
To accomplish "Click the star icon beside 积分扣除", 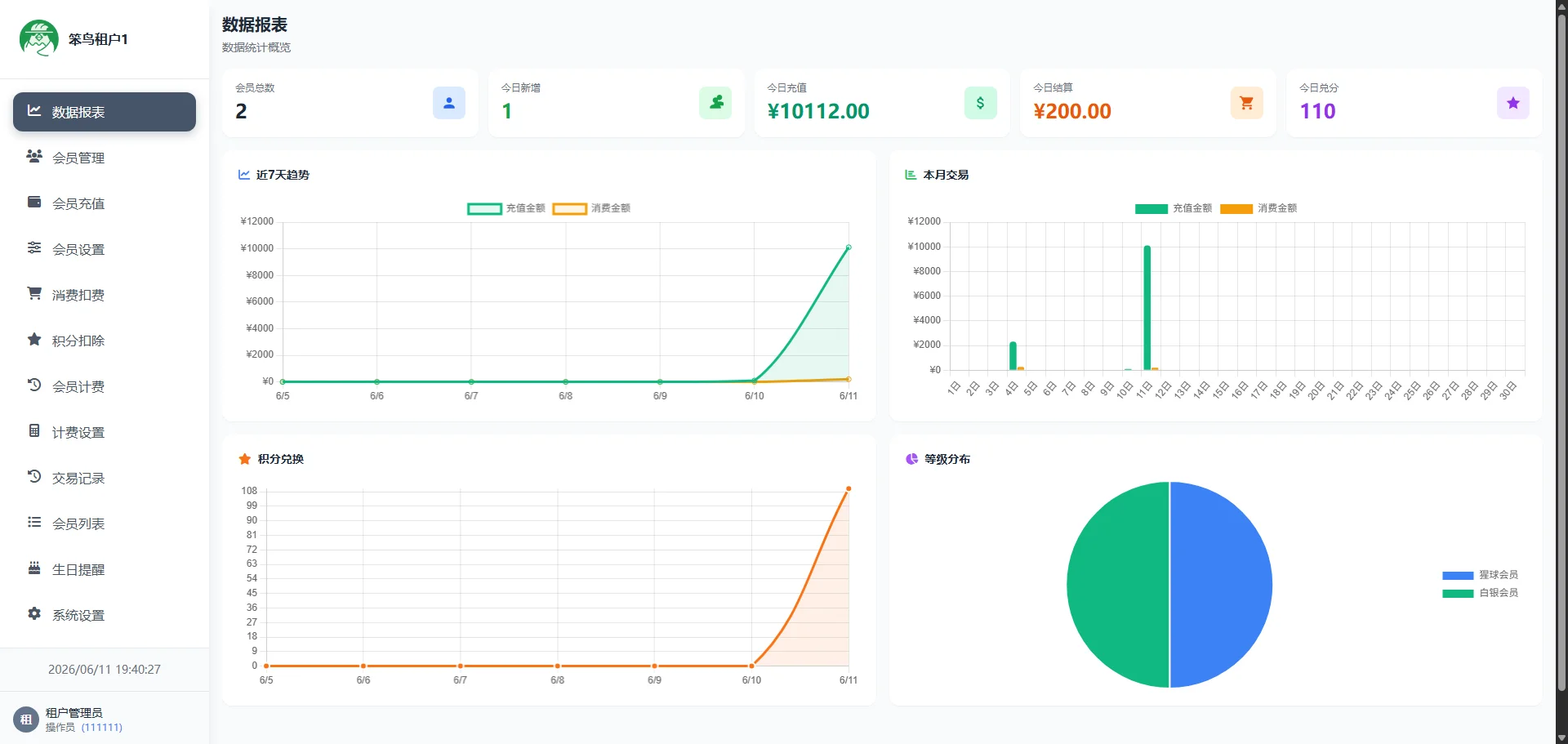I will pos(34,339).
